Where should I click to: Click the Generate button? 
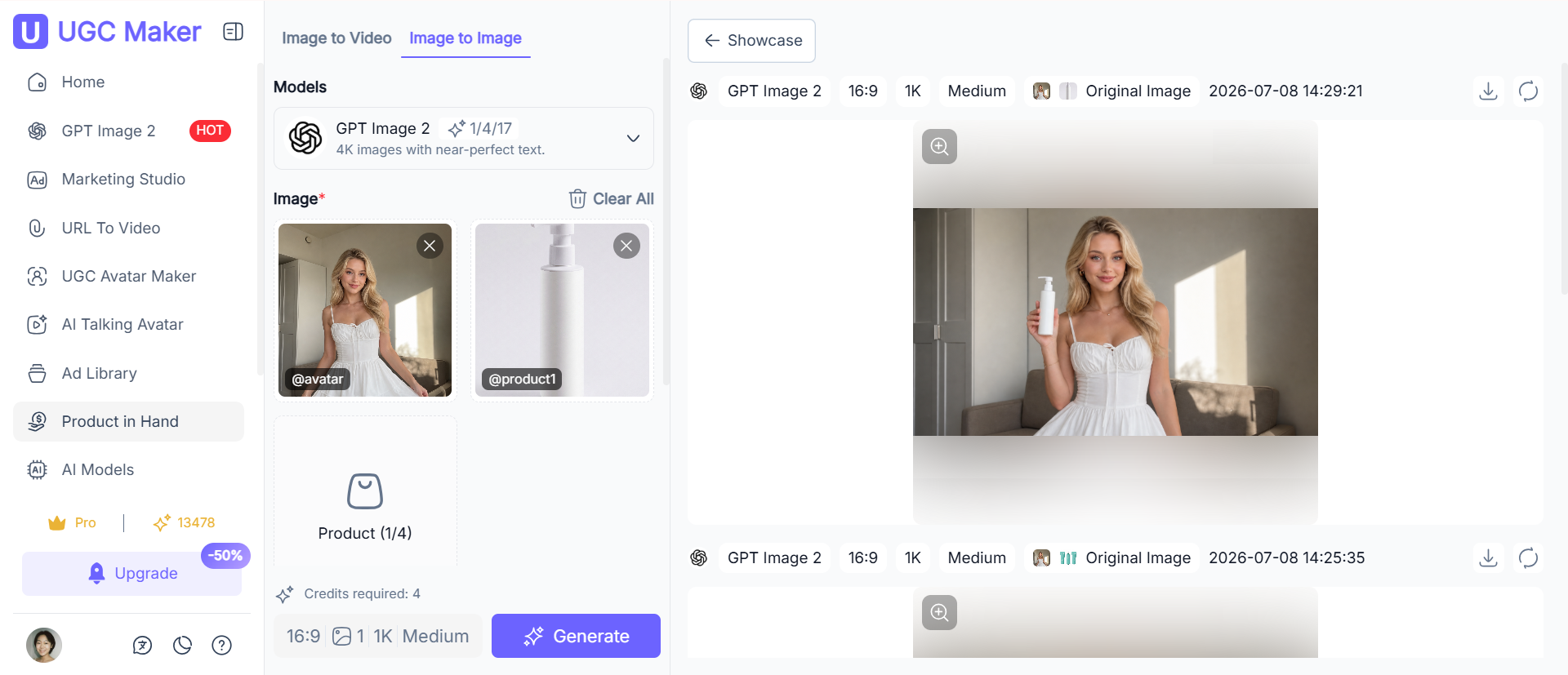pyautogui.click(x=576, y=636)
